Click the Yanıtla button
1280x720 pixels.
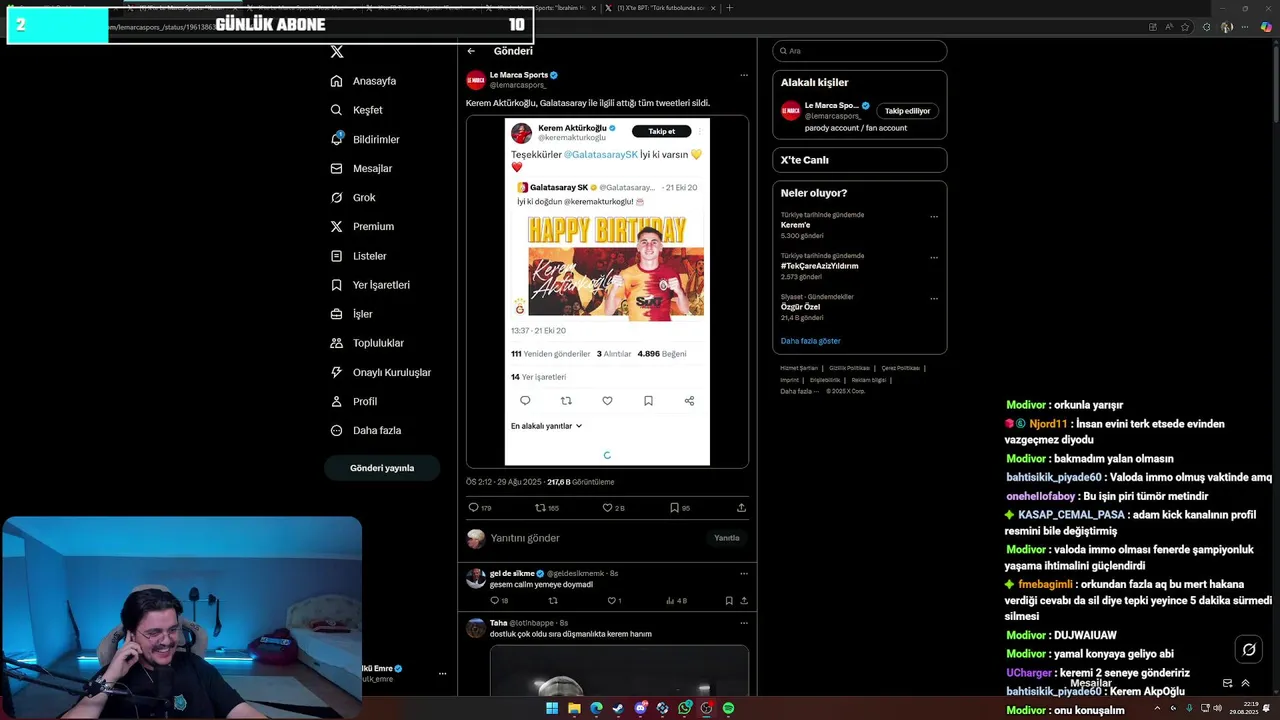727,538
